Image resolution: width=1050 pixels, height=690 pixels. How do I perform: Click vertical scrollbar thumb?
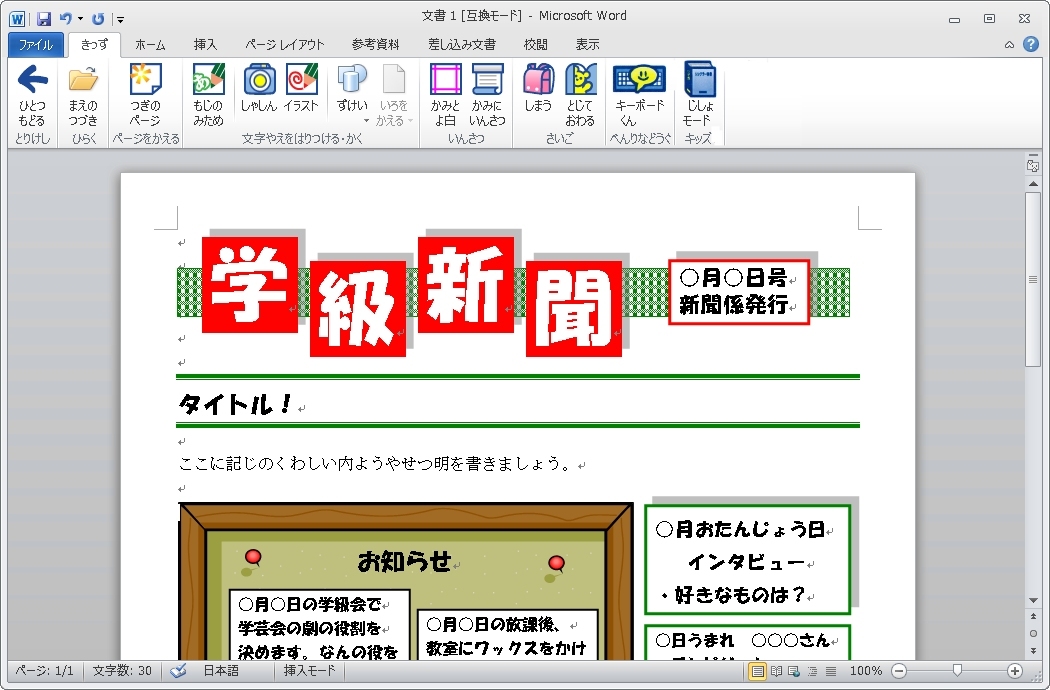click(x=1033, y=279)
